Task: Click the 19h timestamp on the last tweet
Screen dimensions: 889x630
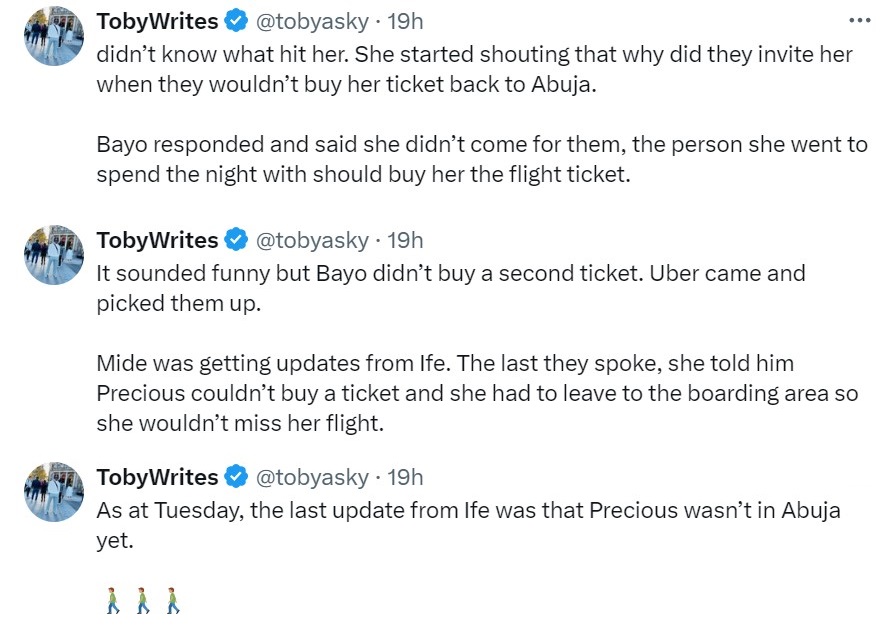Action: tap(405, 477)
